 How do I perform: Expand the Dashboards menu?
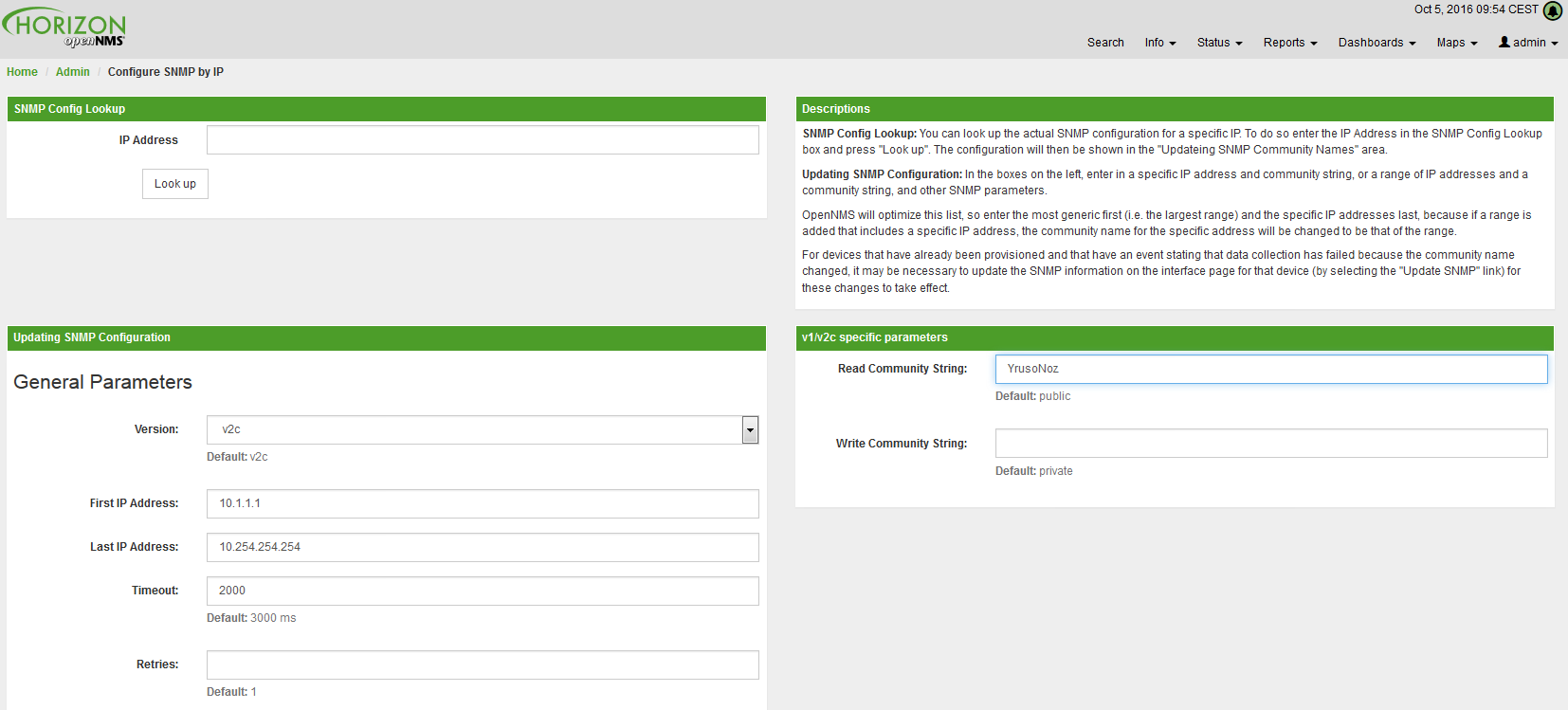click(x=1377, y=43)
